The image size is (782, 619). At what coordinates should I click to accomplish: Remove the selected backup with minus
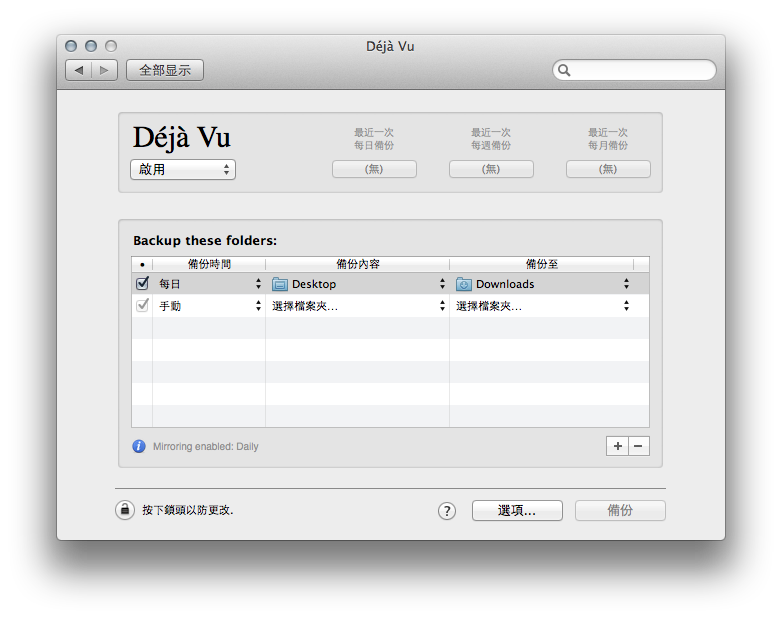click(638, 446)
